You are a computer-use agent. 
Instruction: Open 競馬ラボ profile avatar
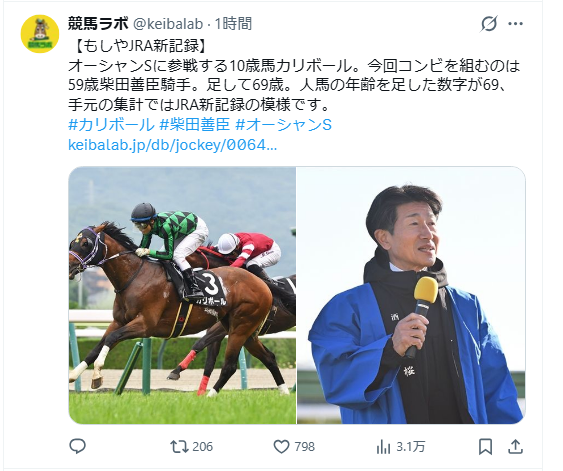(40, 34)
